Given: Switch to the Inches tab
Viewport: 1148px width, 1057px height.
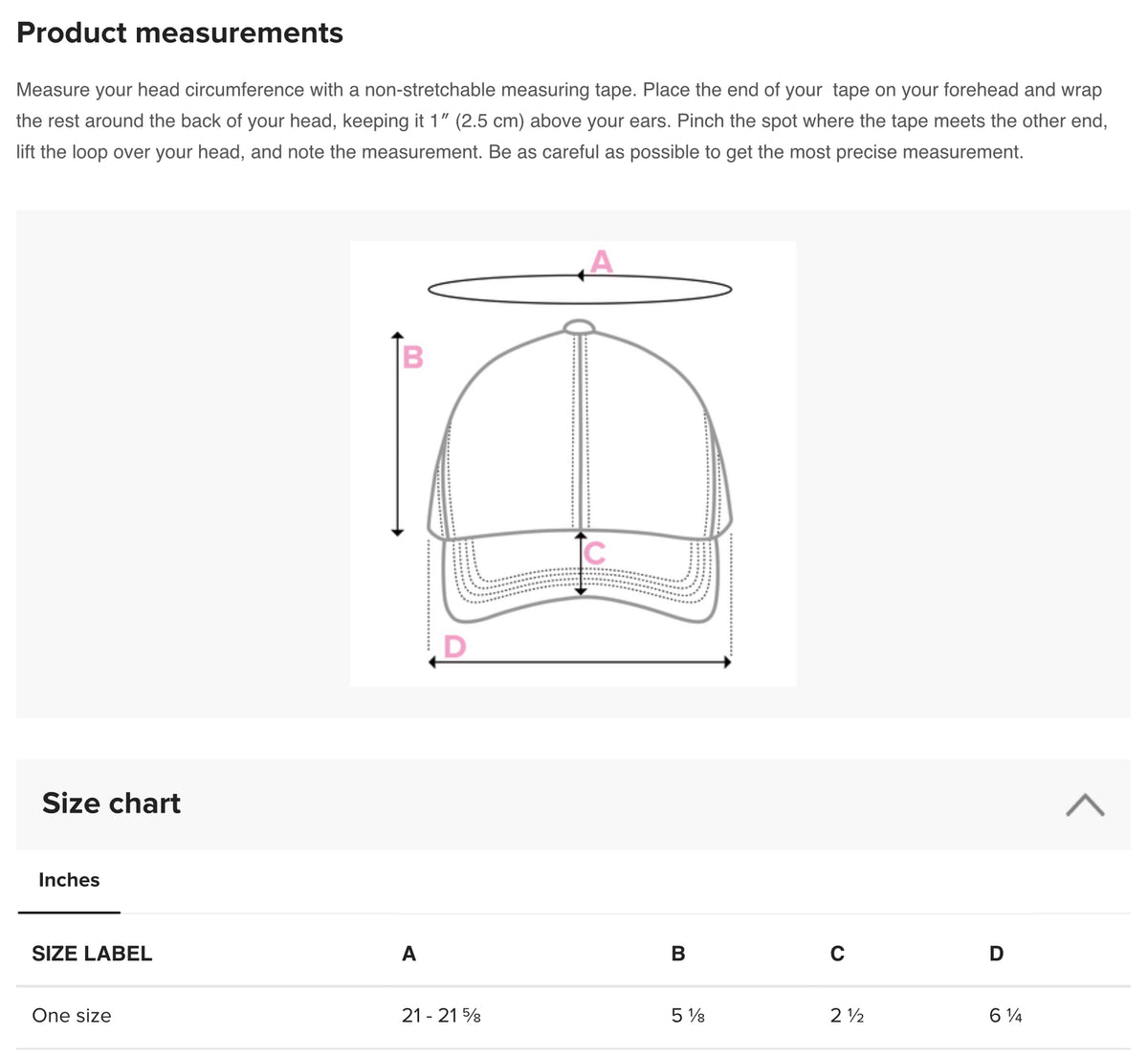Looking at the screenshot, I should point(69,879).
